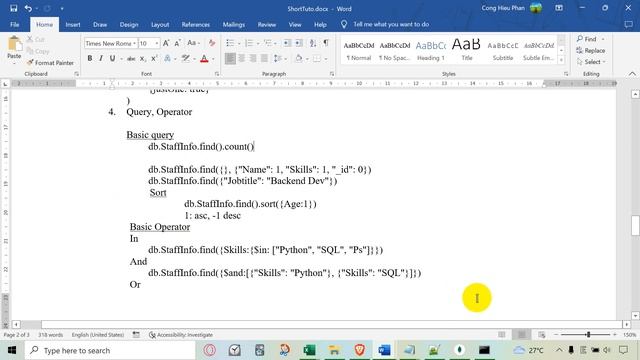
Task: Click Accessibility: Investigate in status bar
Action: click(x=181, y=335)
